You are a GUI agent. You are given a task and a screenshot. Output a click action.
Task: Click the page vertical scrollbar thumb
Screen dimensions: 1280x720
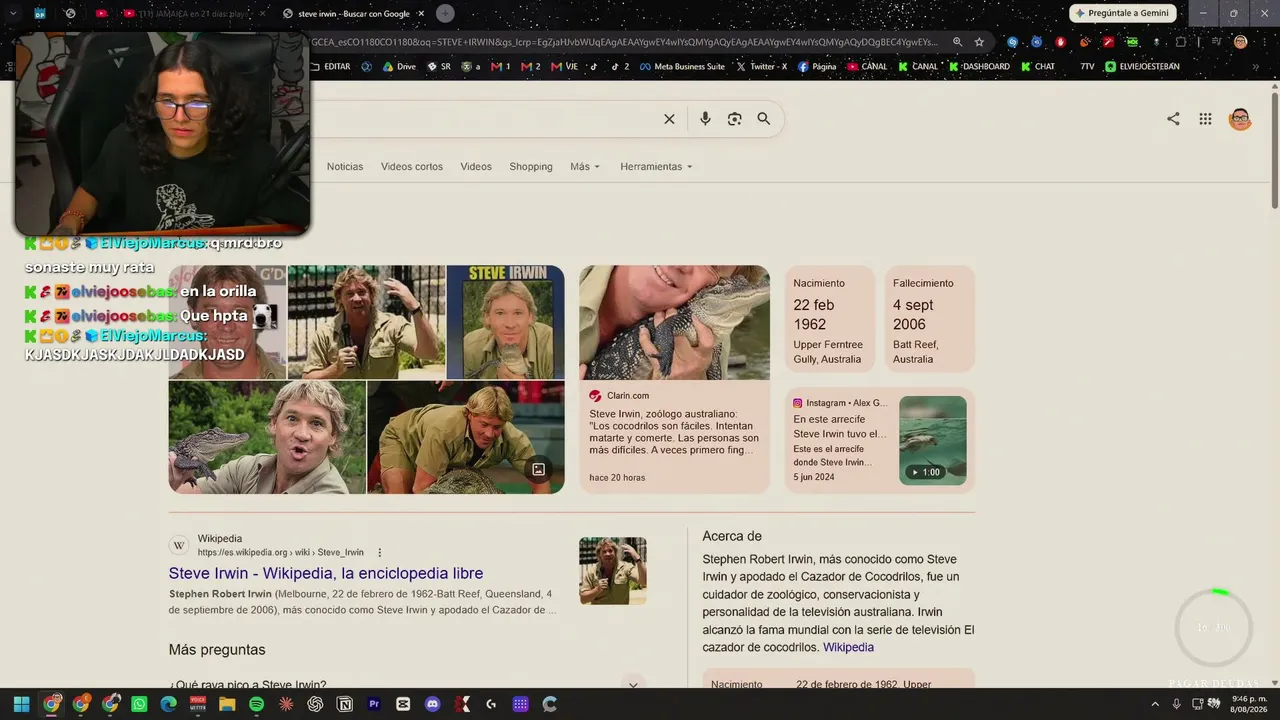click(x=1275, y=150)
